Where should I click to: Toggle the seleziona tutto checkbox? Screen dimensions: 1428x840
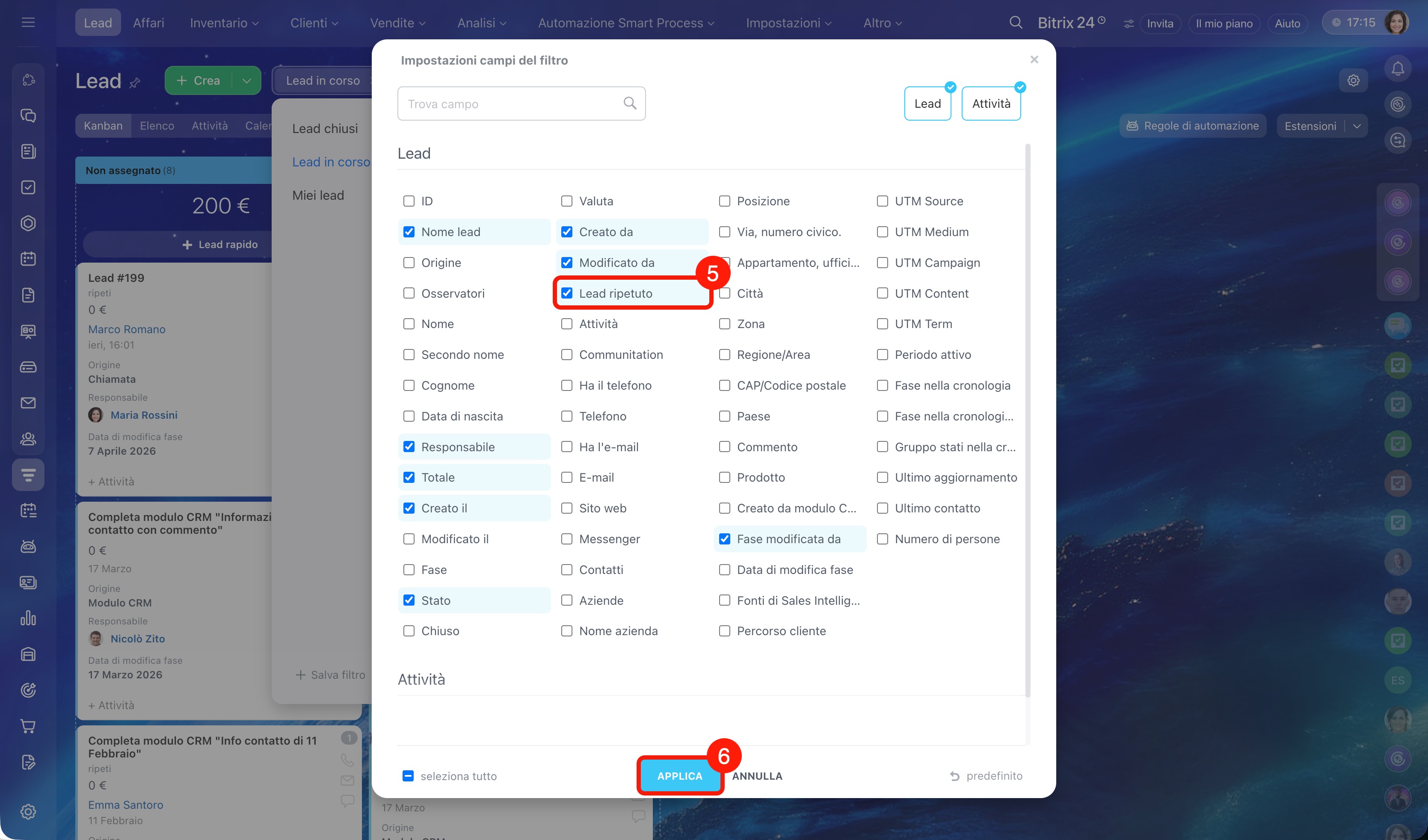(408, 776)
